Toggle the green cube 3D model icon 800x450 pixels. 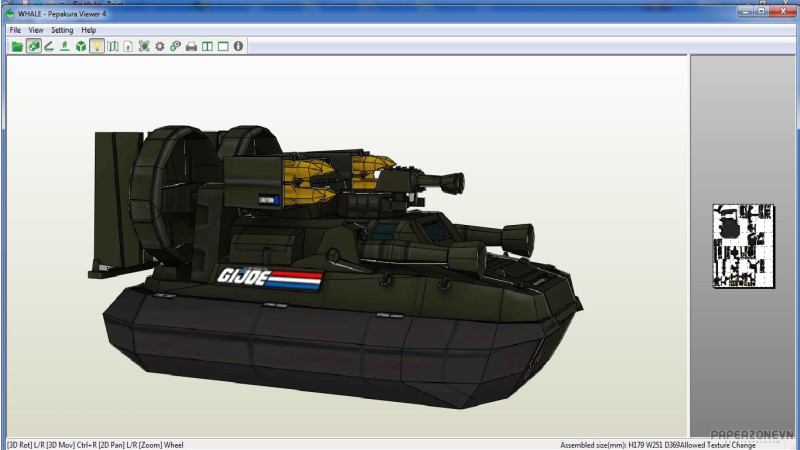coord(81,46)
